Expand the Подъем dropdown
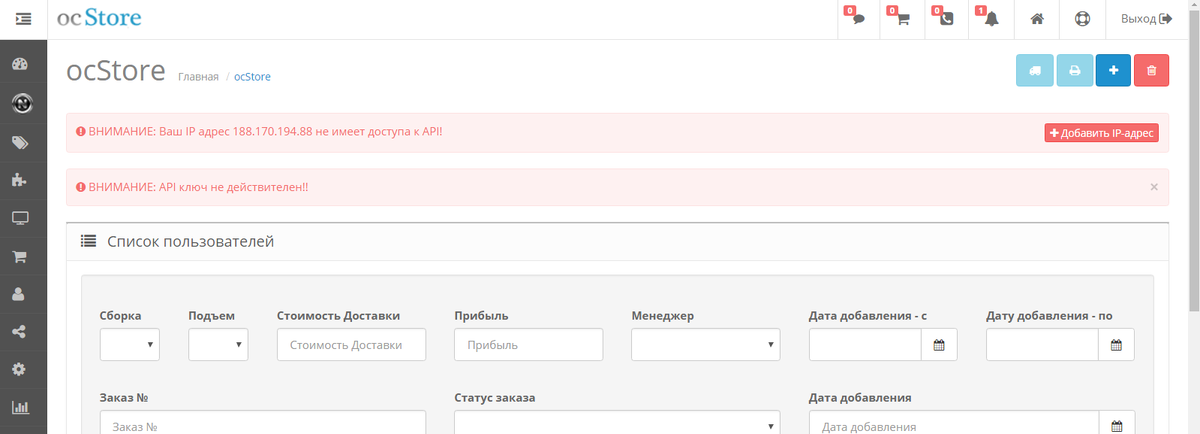 (x=218, y=344)
